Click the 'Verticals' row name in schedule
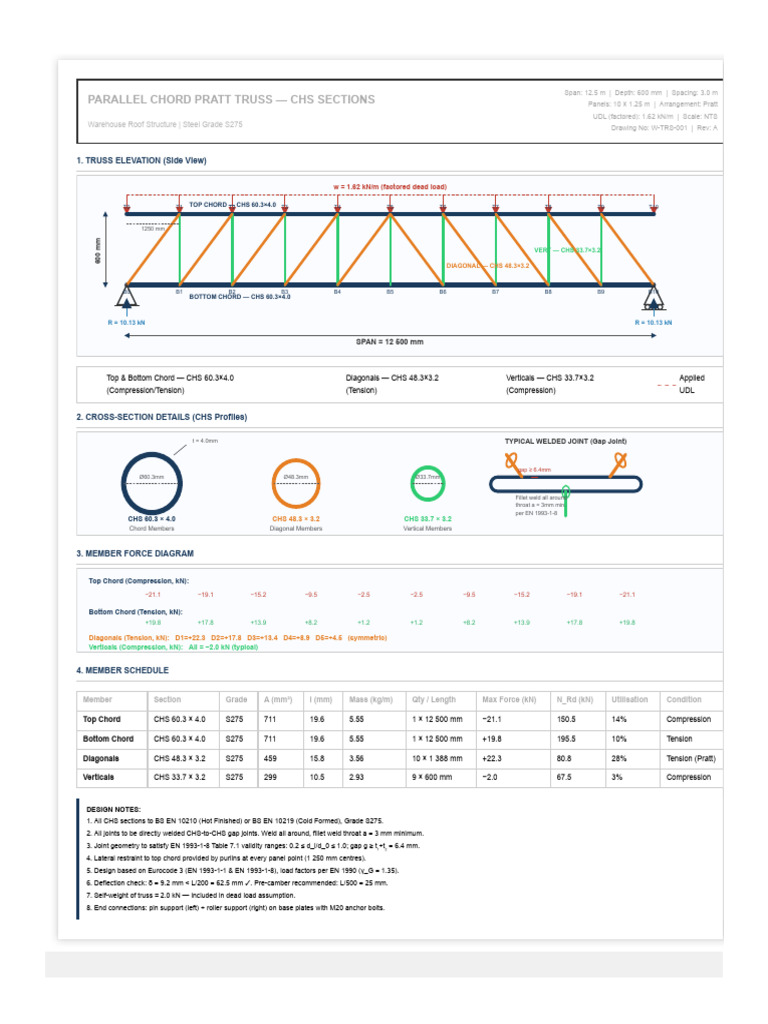The height and width of the screenshot is (1024, 768). [98, 777]
